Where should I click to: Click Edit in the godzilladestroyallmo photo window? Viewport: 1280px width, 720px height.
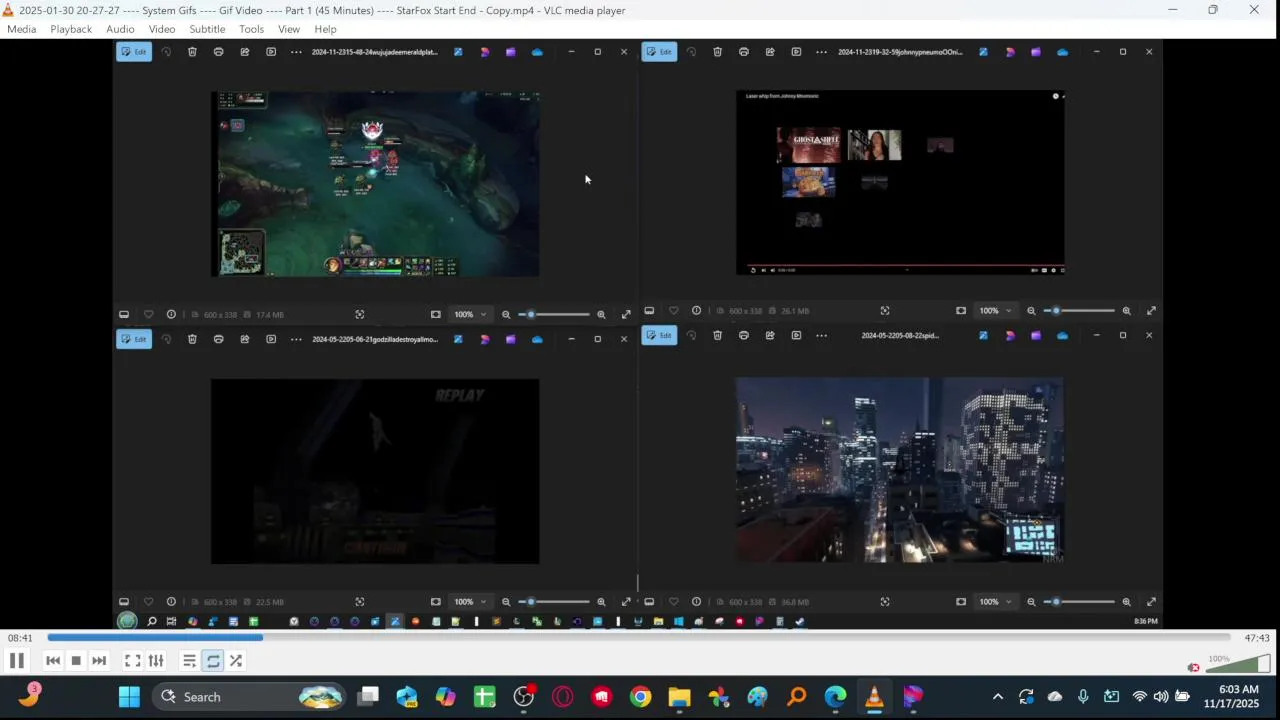click(134, 339)
